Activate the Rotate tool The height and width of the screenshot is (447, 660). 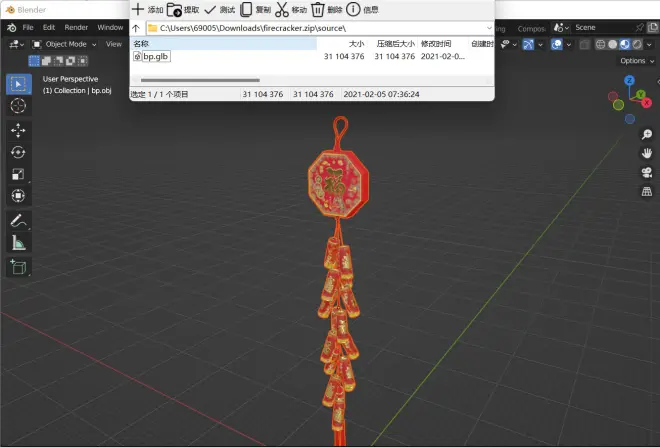[18, 152]
